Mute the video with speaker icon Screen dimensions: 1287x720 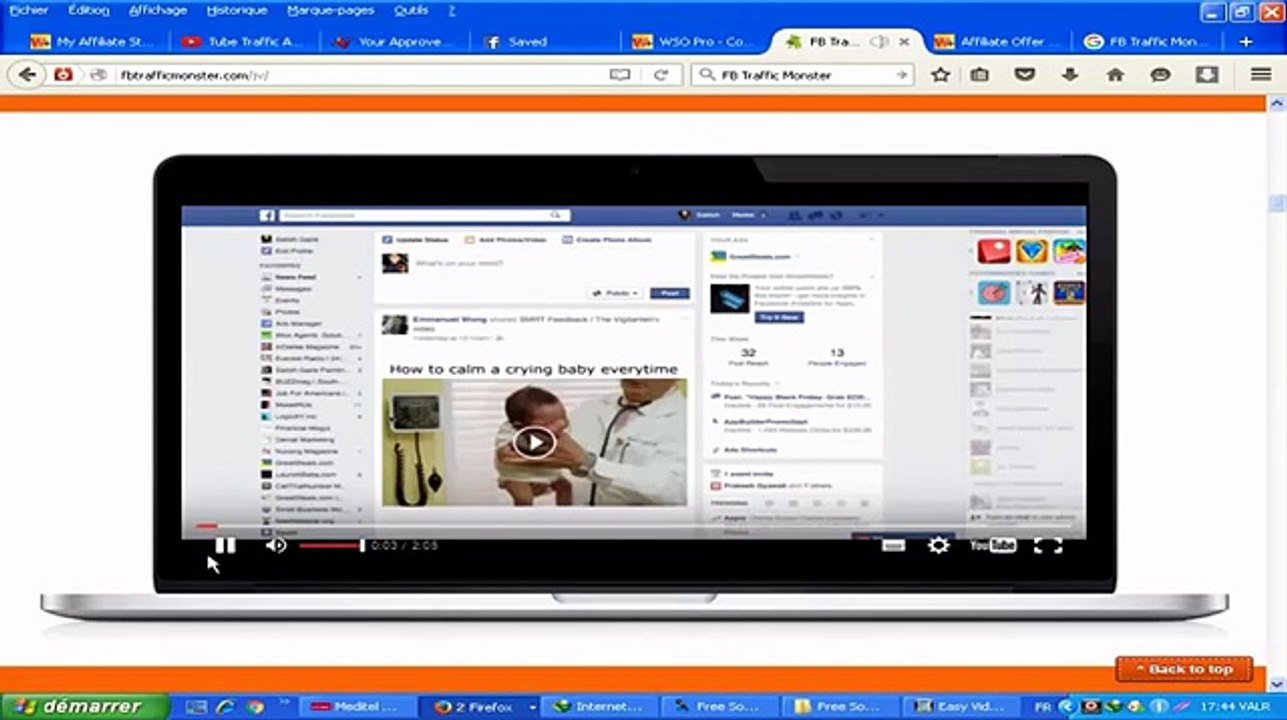click(276, 545)
